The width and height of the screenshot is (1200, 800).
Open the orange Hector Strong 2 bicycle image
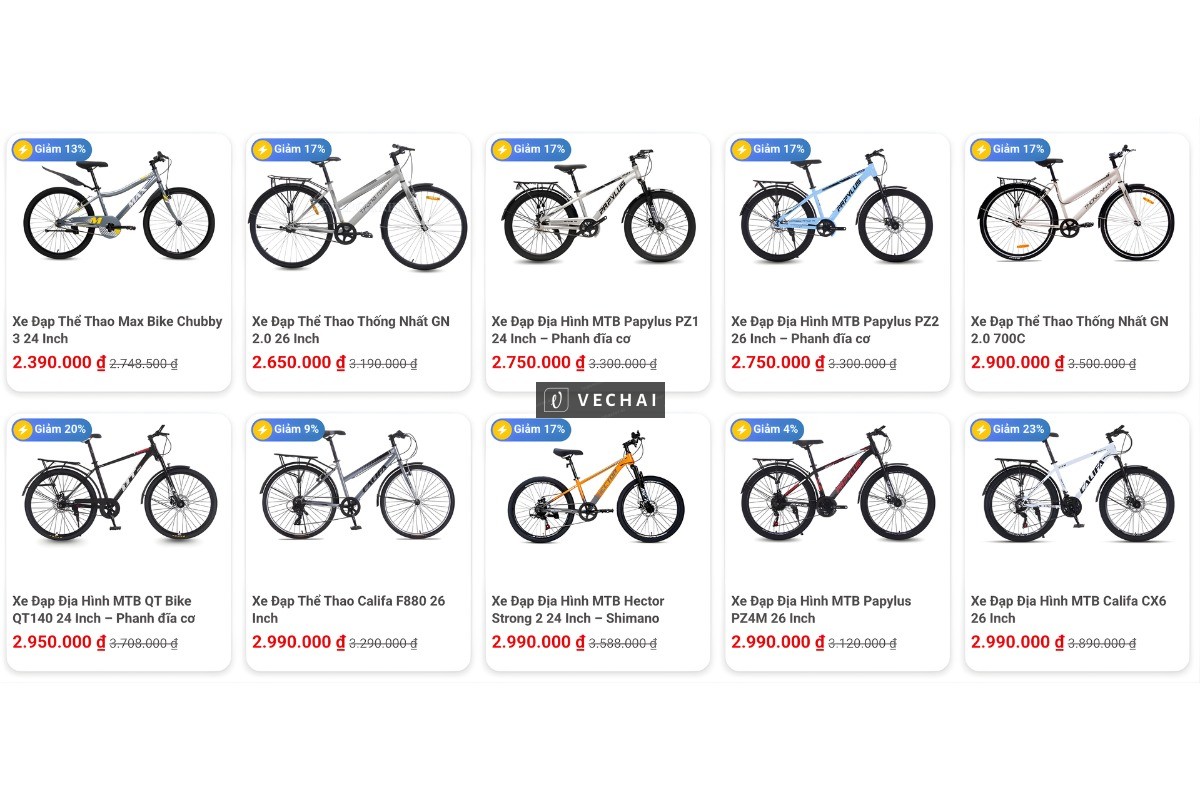coord(597,490)
